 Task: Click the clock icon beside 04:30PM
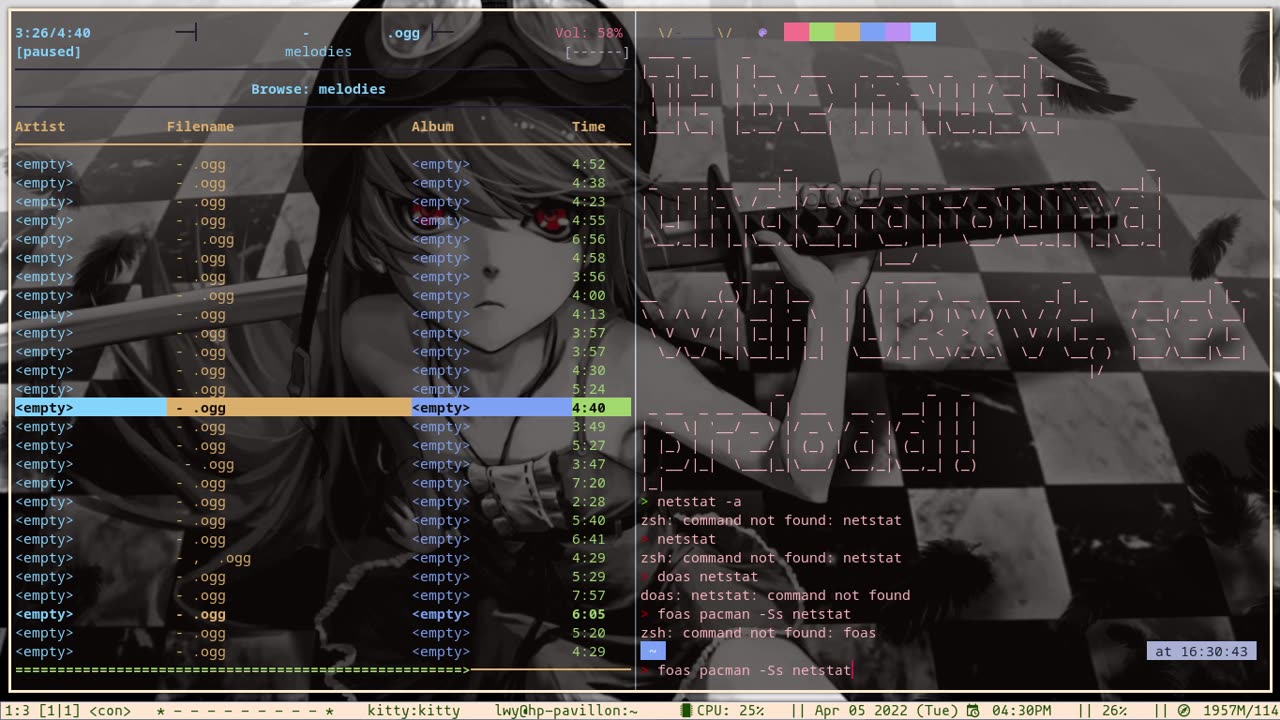point(972,711)
